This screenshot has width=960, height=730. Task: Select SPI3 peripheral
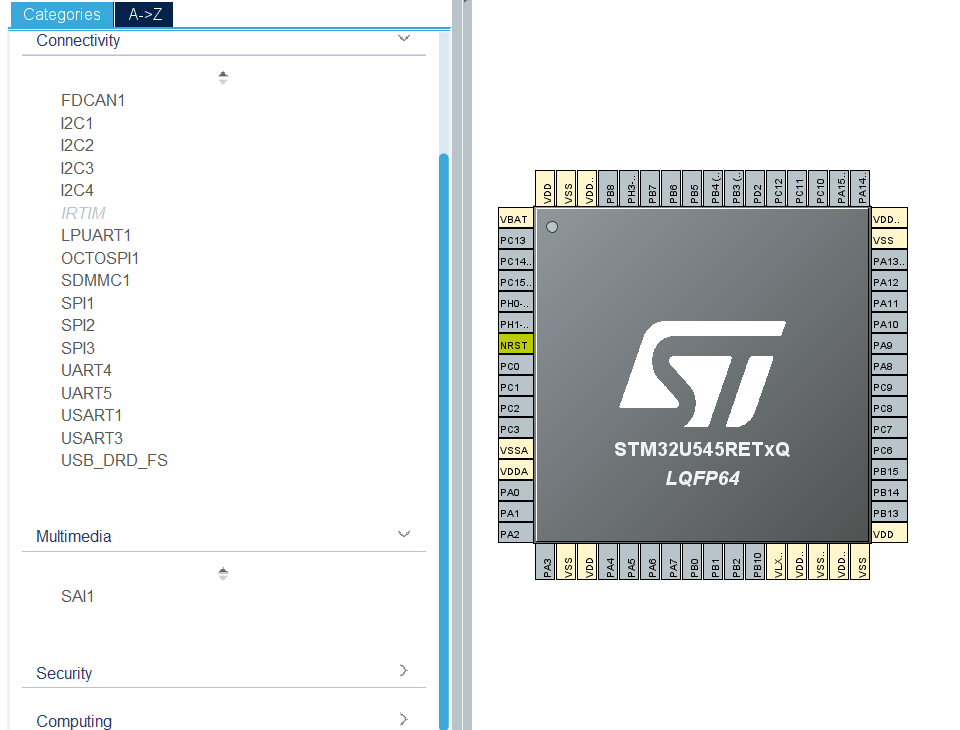point(78,348)
